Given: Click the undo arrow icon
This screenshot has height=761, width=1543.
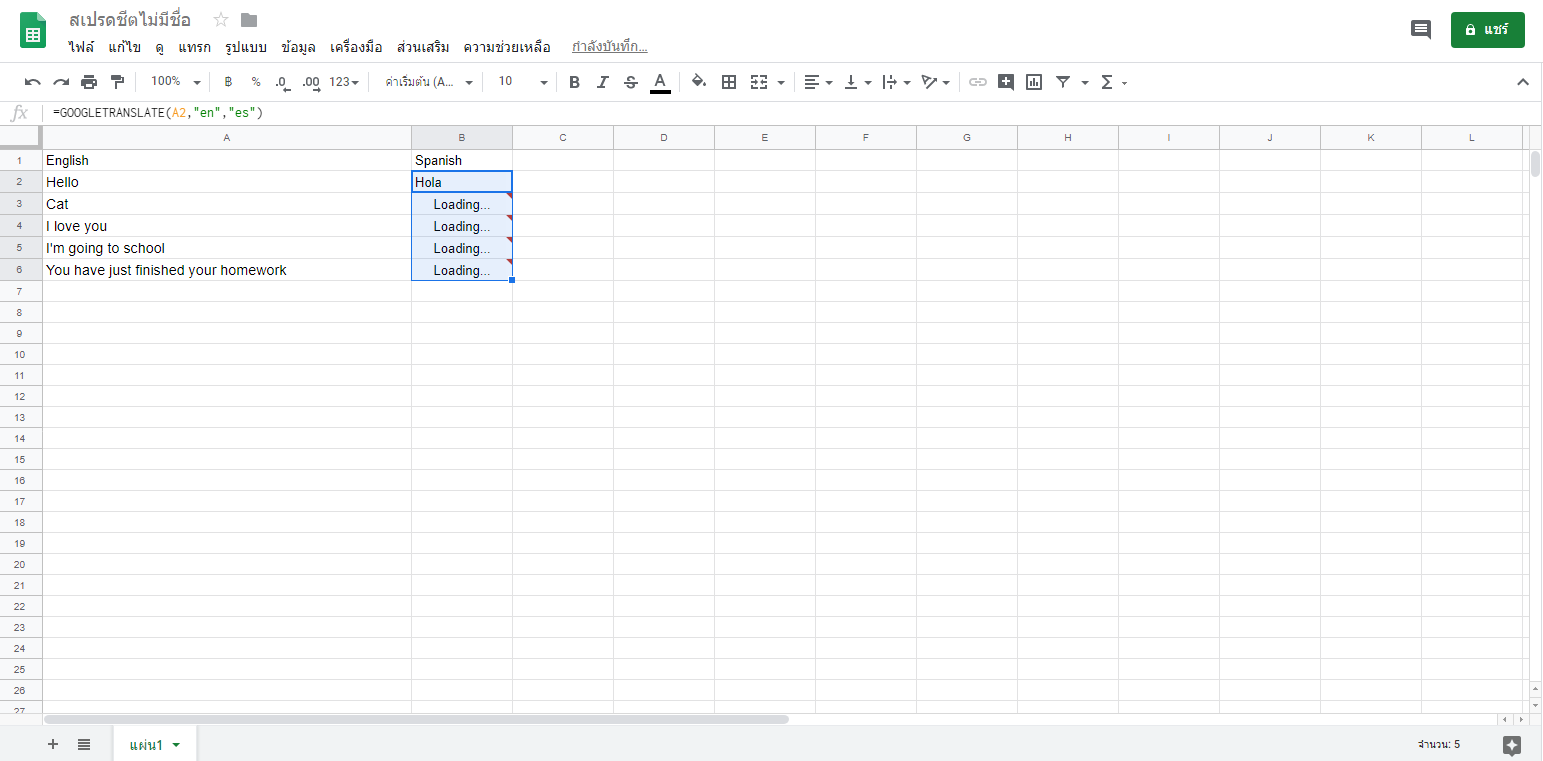Looking at the screenshot, I should (x=33, y=82).
